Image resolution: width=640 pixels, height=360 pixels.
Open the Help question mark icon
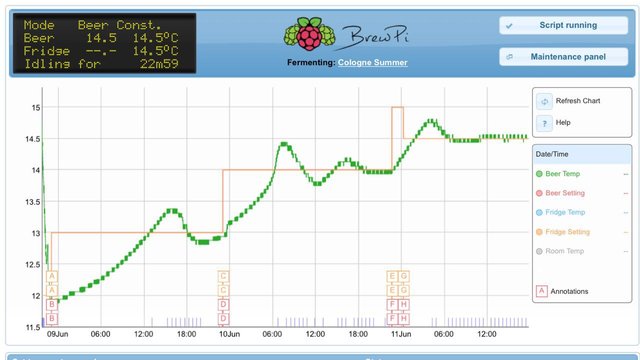(544, 123)
